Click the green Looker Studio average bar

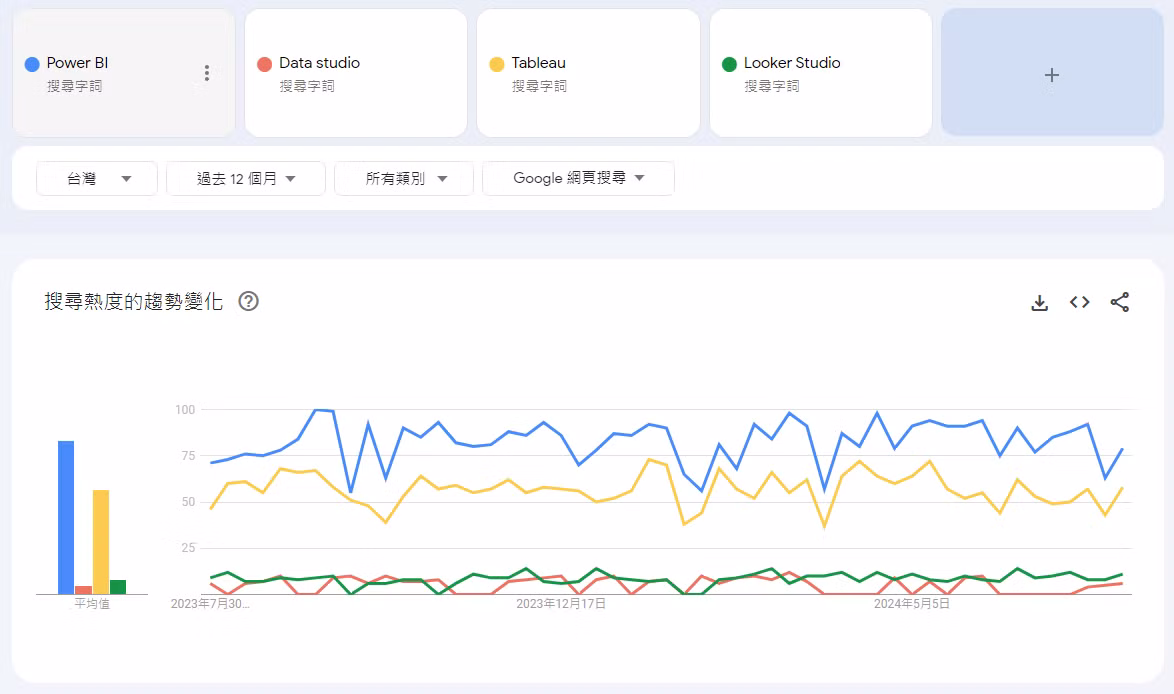118,587
